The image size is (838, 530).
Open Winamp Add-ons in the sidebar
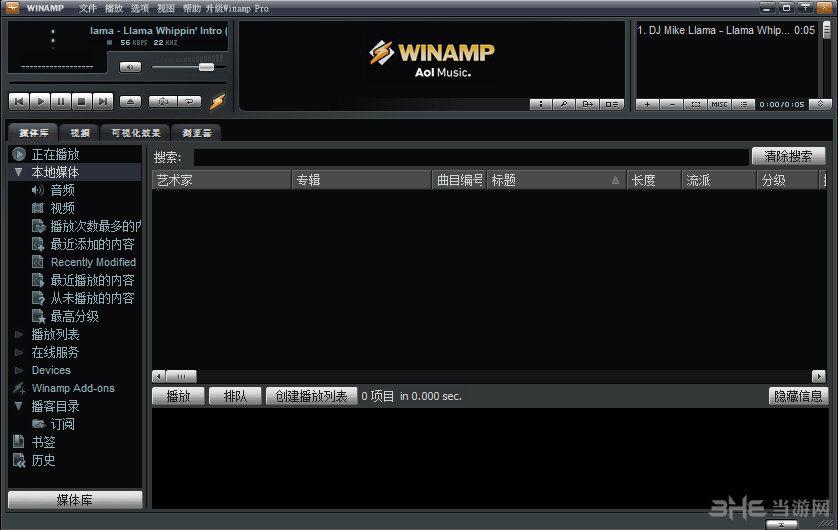(x=73, y=388)
